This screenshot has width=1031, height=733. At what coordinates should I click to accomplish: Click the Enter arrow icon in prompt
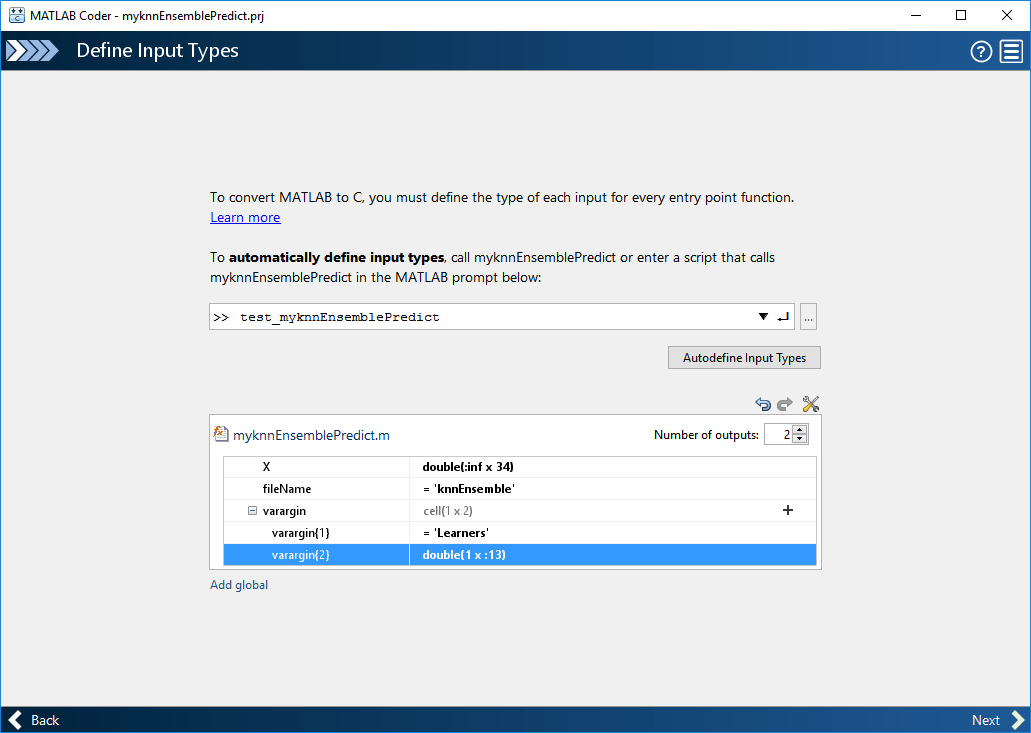click(782, 317)
